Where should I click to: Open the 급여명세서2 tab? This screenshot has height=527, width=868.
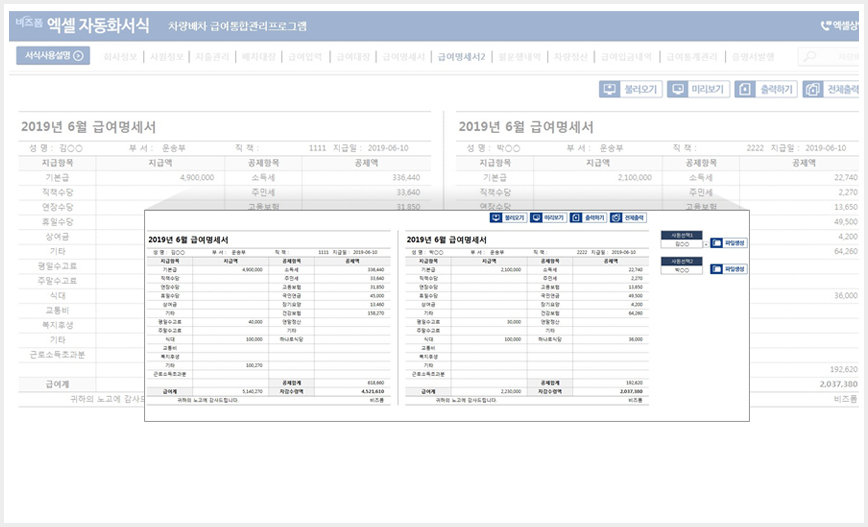(461, 56)
